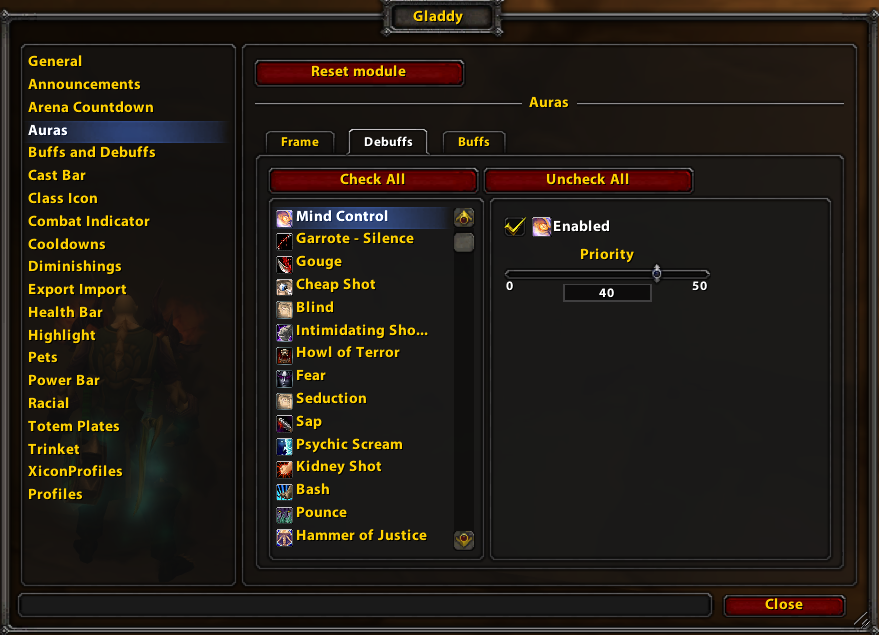
Task: Click the Reset module button
Action: [359, 72]
